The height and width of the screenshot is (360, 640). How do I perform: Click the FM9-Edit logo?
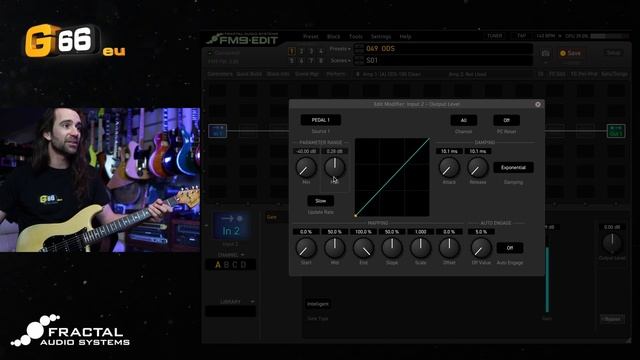pos(242,39)
